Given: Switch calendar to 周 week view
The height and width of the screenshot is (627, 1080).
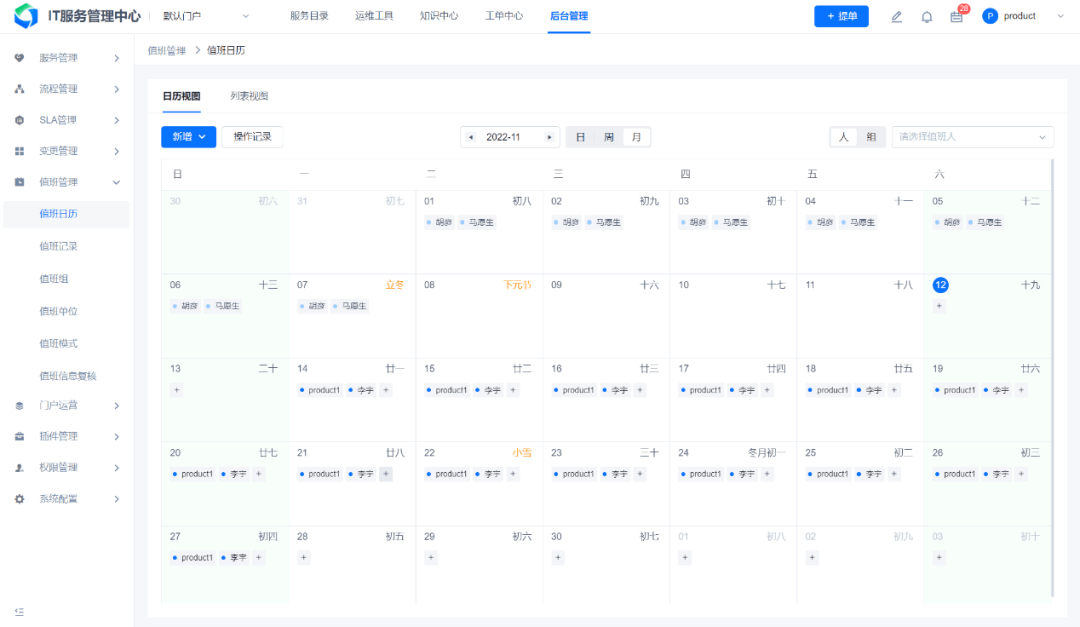Looking at the screenshot, I should (x=609, y=137).
